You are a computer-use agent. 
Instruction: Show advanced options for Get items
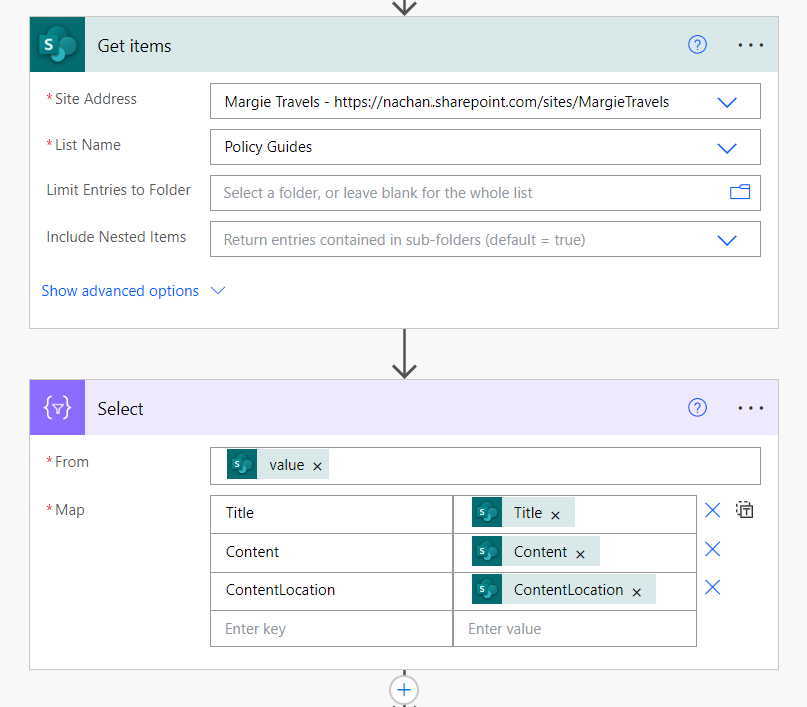(x=133, y=291)
